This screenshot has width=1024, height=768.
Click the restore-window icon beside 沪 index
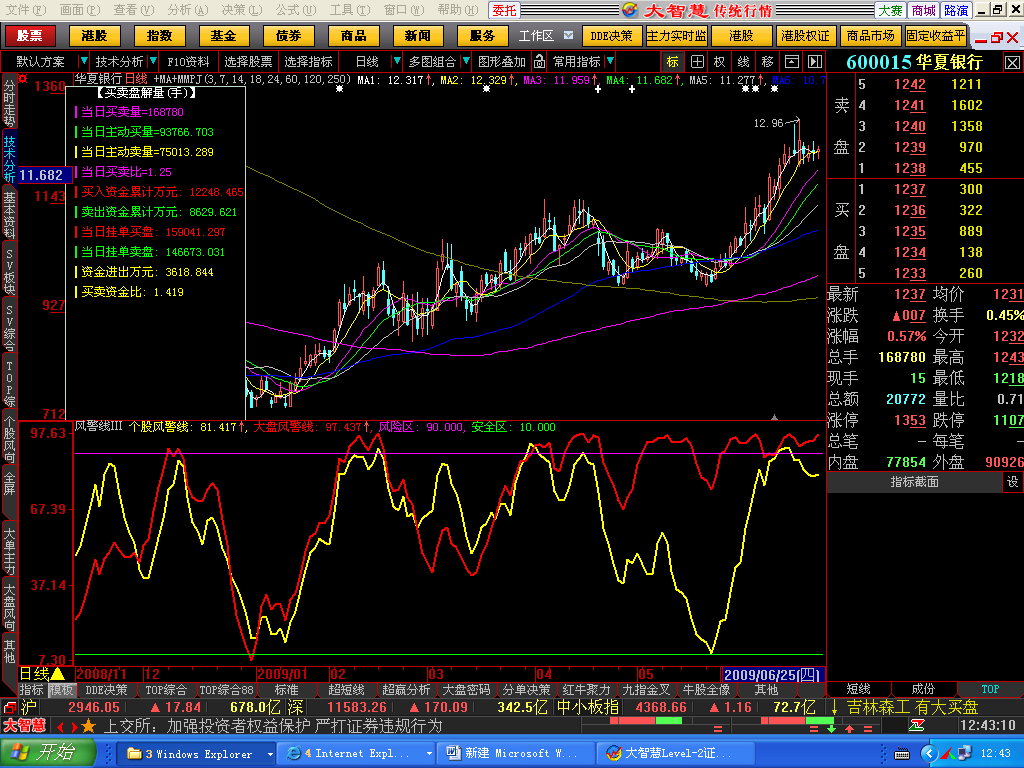[9, 707]
